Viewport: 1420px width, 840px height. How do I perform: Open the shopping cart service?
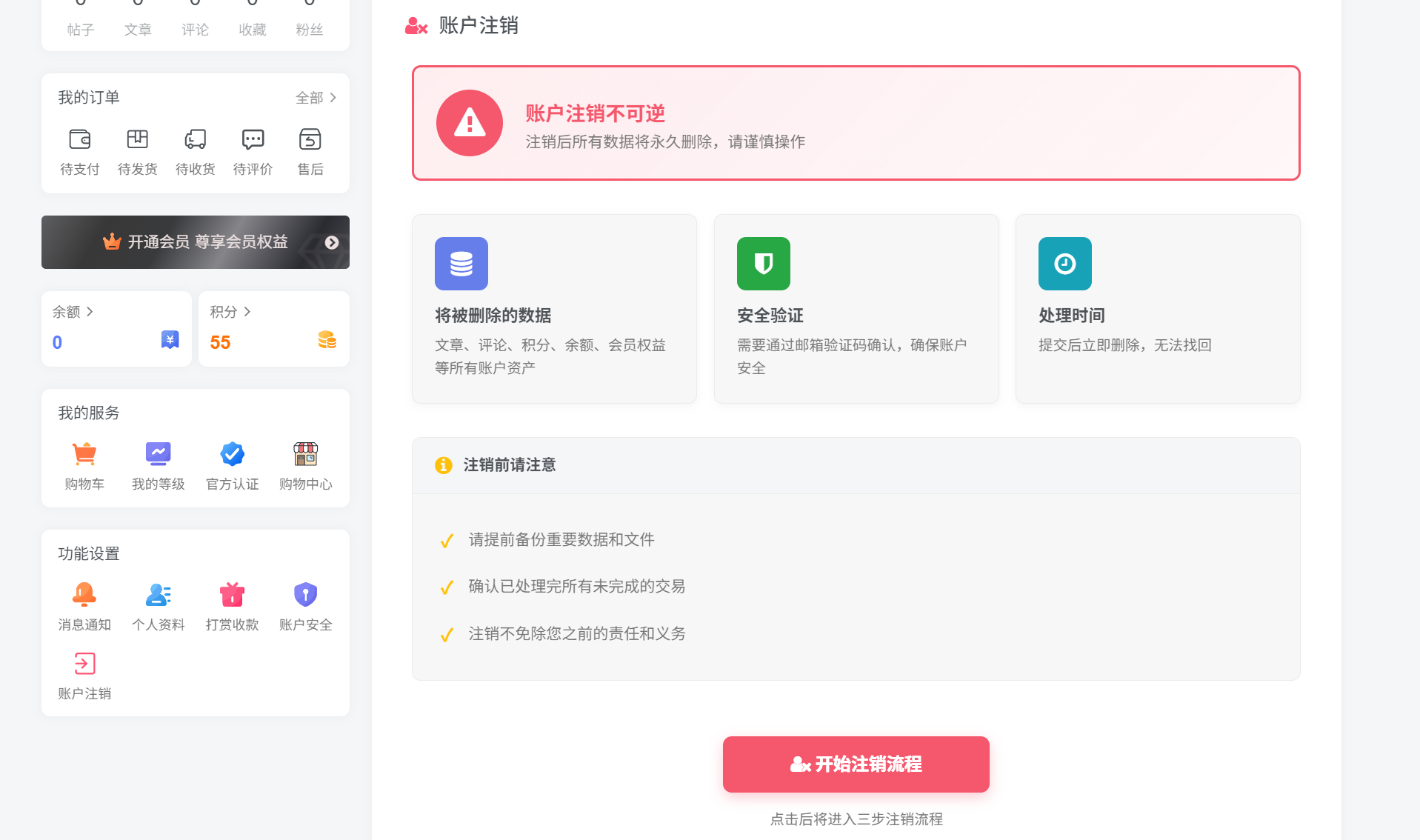pyautogui.click(x=84, y=454)
